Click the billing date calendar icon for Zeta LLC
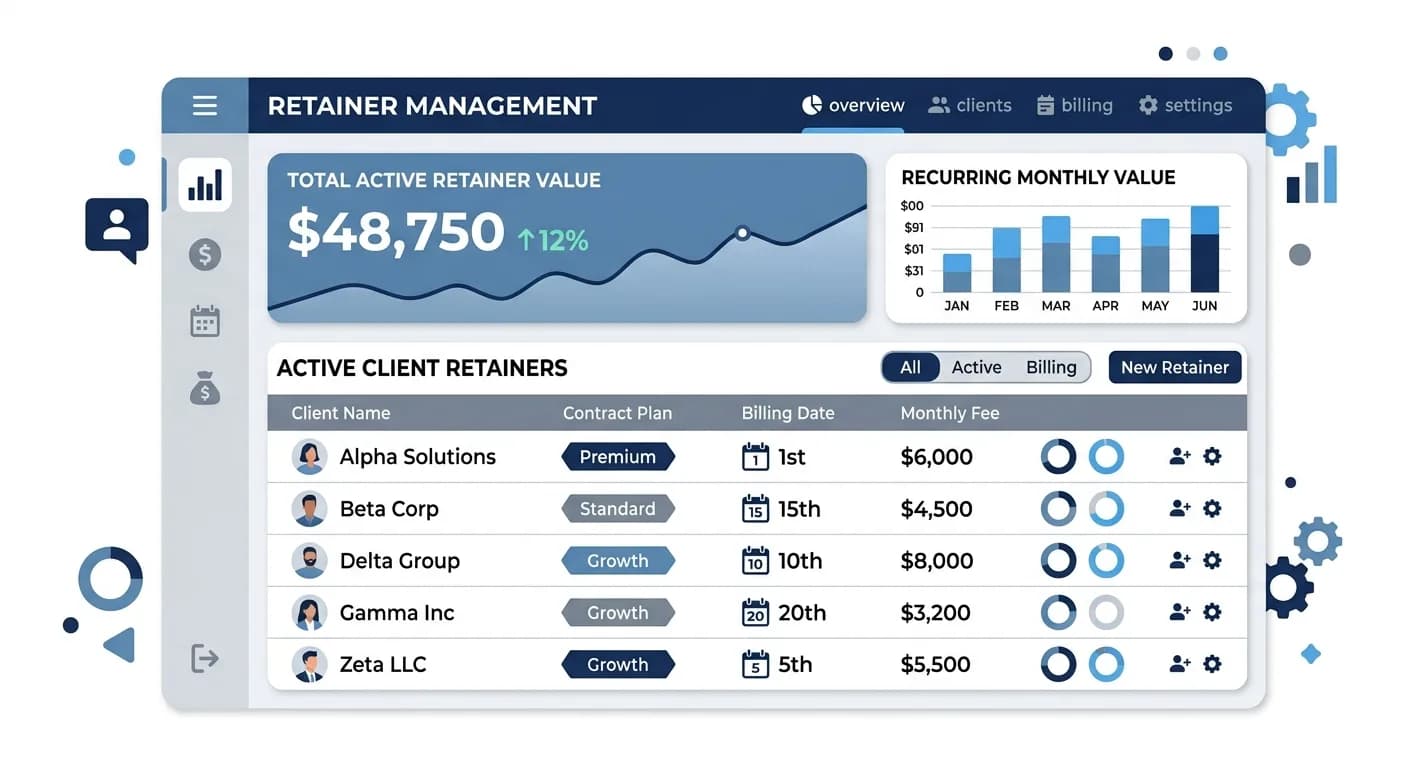This screenshot has height=768, width=1408. click(755, 664)
